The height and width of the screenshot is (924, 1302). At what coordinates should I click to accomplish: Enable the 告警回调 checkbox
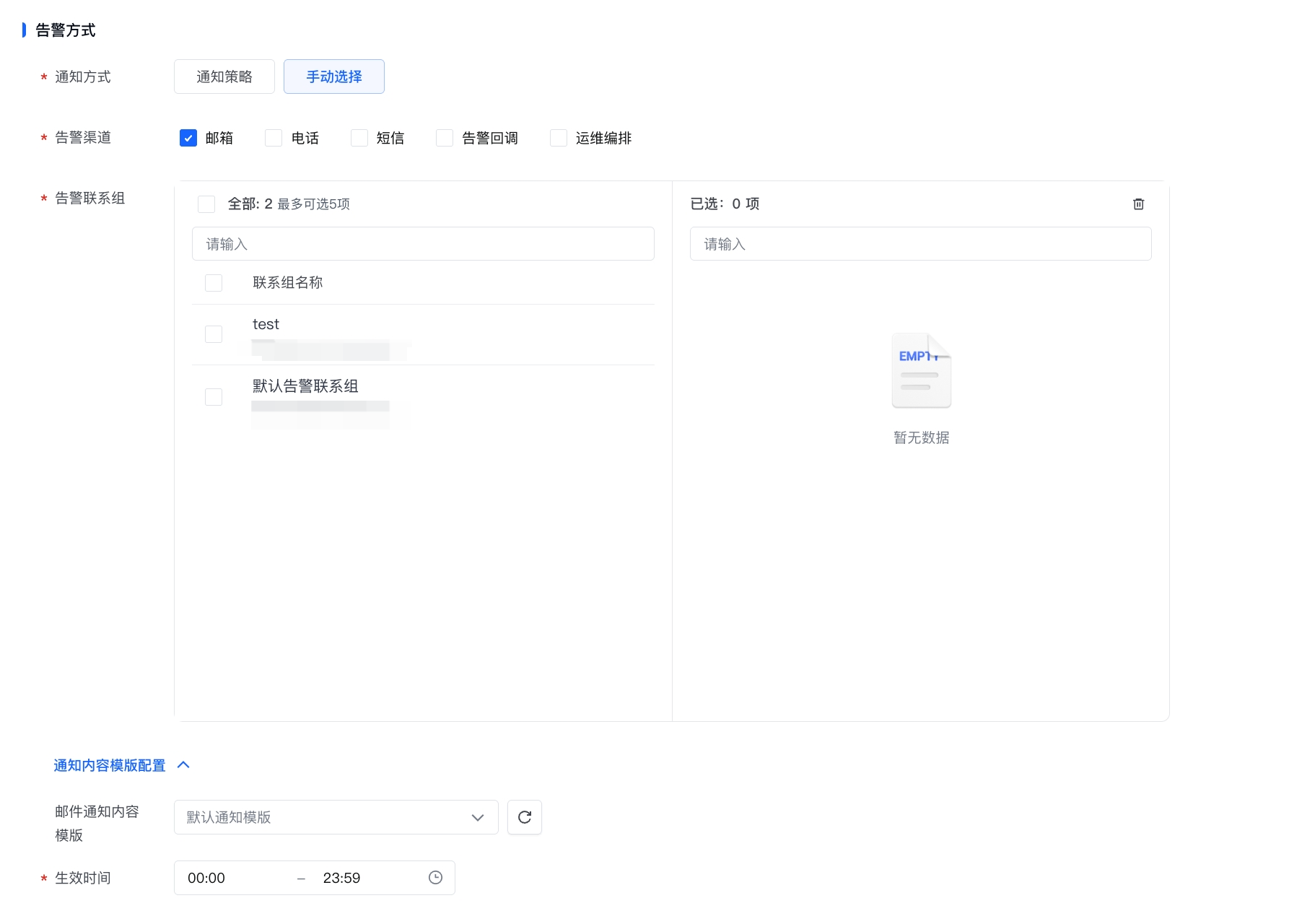pyautogui.click(x=445, y=138)
